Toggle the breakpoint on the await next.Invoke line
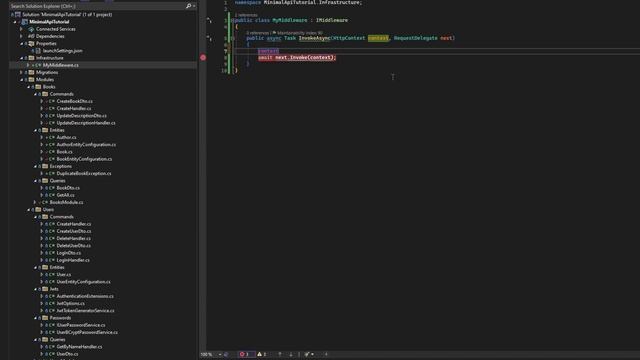The image size is (640, 360). coord(203,58)
